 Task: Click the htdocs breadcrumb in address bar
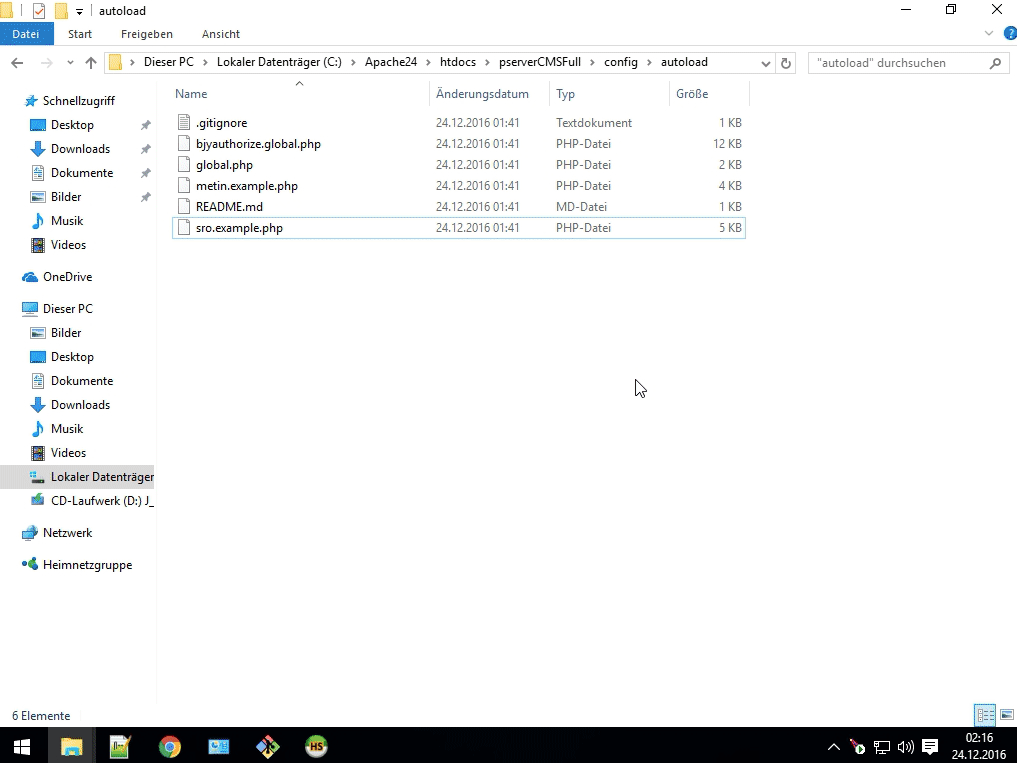coord(459,62)
